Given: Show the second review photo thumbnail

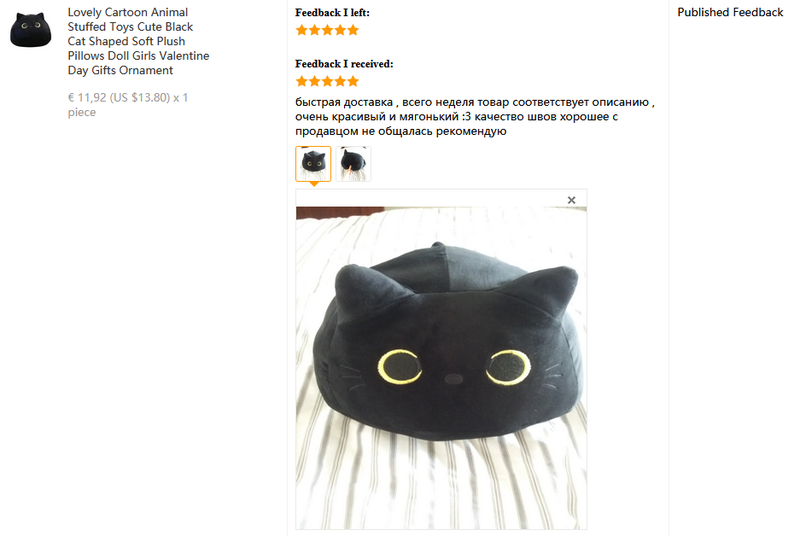Looking at the screenshot, I should click(354, 164).
